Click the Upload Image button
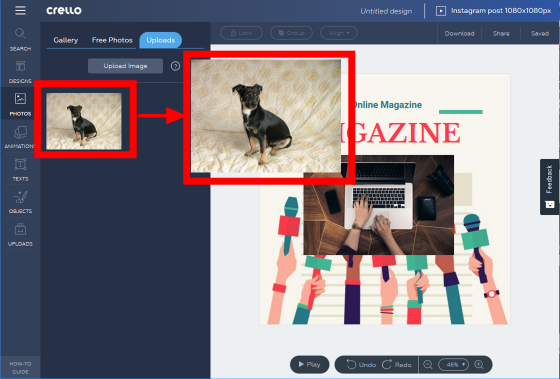The height and width of the screenshot is (379, 560). [x=125, y=66]
